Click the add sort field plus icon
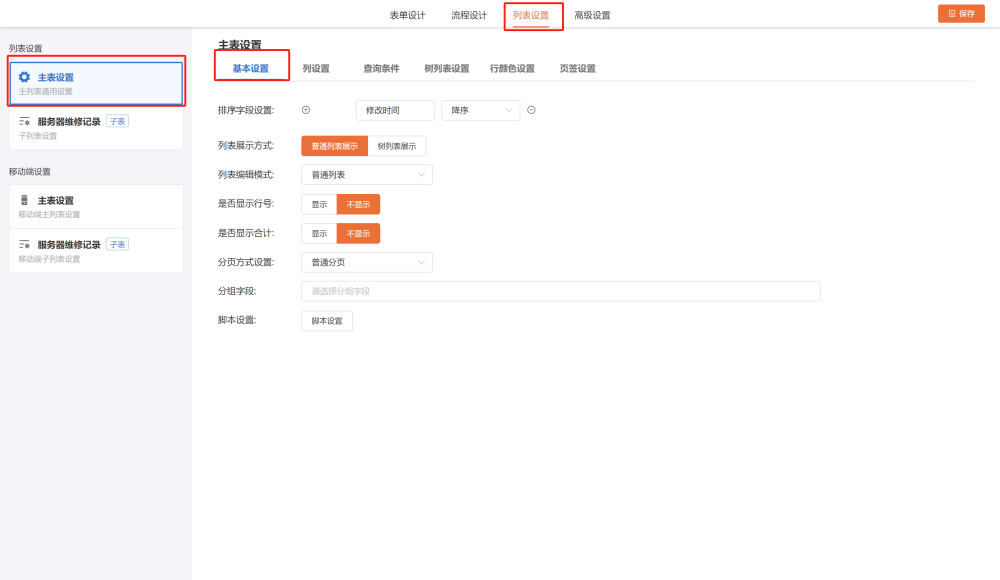 306,110
